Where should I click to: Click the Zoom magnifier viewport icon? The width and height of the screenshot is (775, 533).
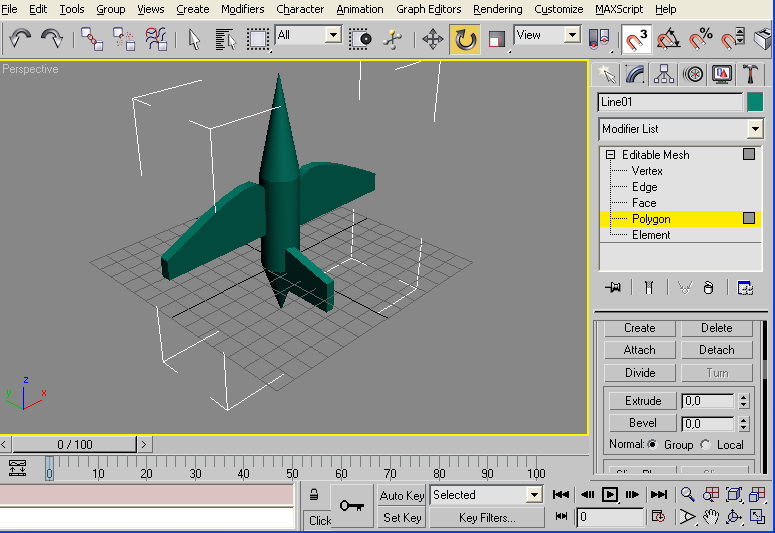click(x=687, y=494)
